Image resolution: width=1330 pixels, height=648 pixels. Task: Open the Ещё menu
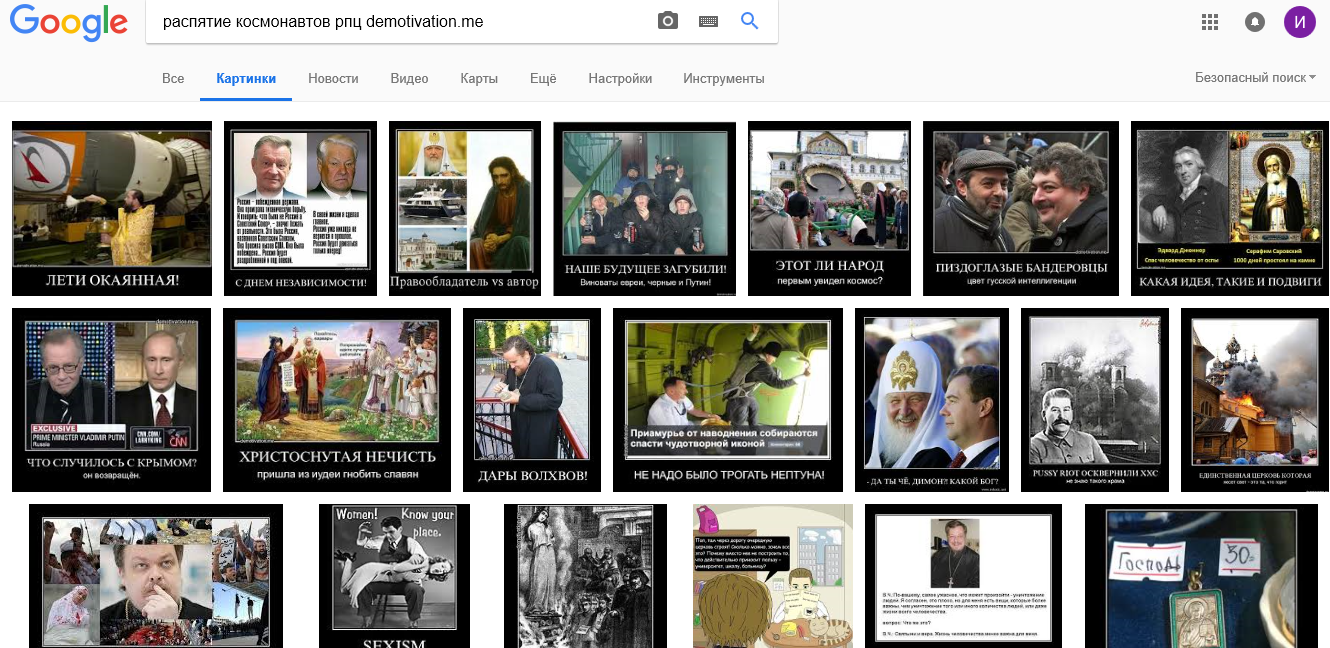pyautogui.click(x=543, y=79)
